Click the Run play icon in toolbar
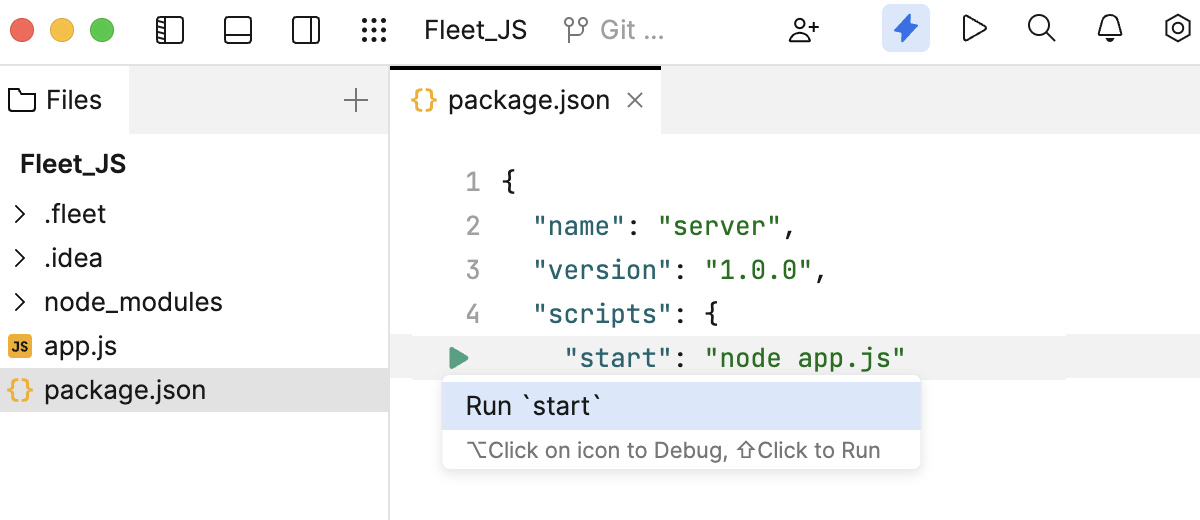 tap(973, 29)
